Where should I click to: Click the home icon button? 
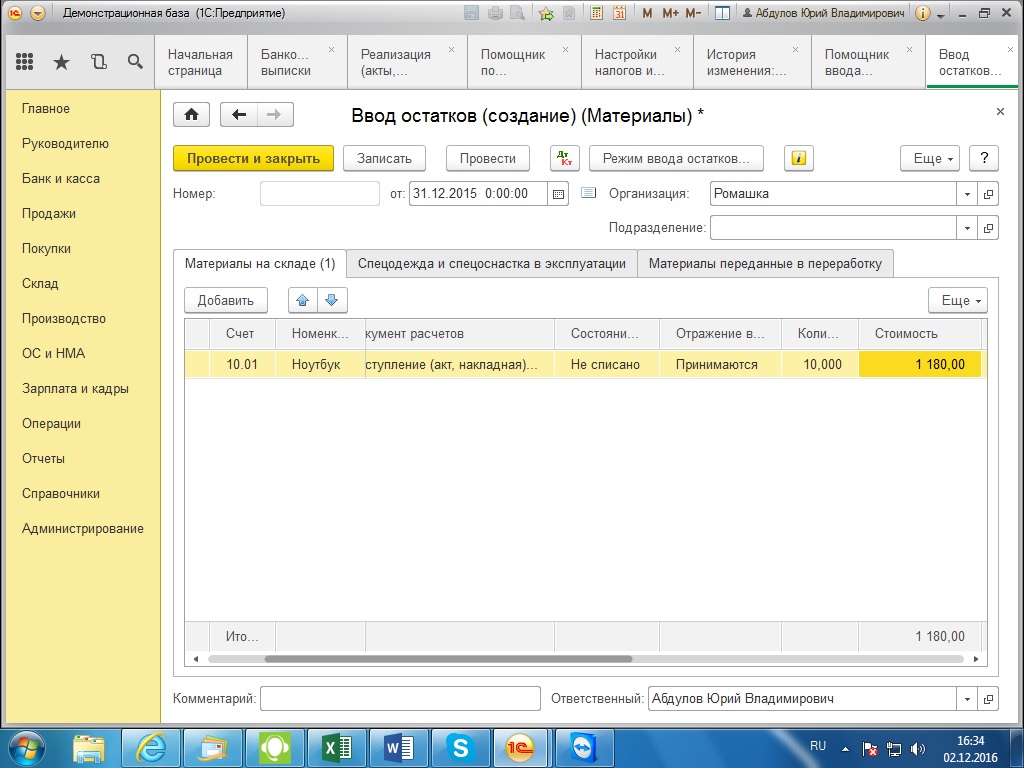[191, 115]
